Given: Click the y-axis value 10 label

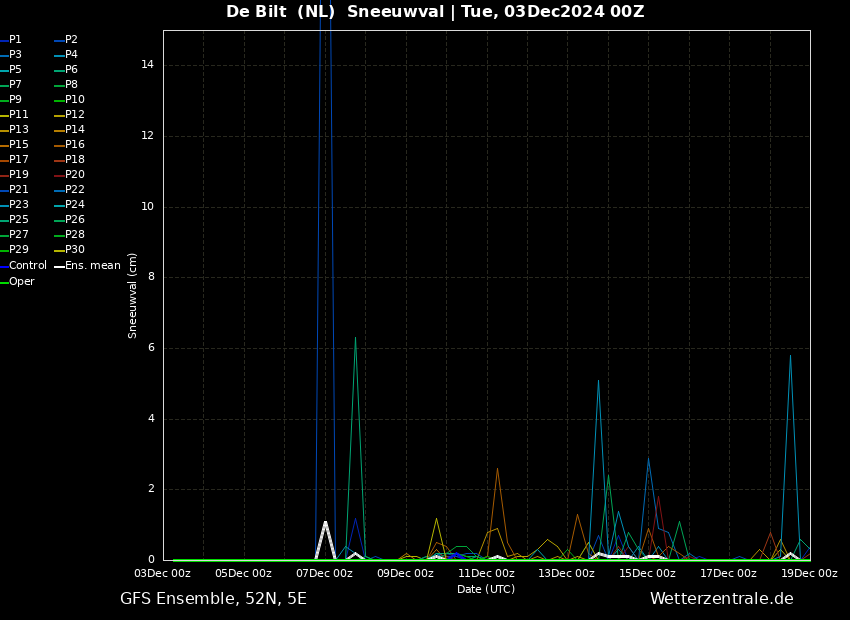Looking at the screenshot, I should pyautogui.click(x=147, y=206).
